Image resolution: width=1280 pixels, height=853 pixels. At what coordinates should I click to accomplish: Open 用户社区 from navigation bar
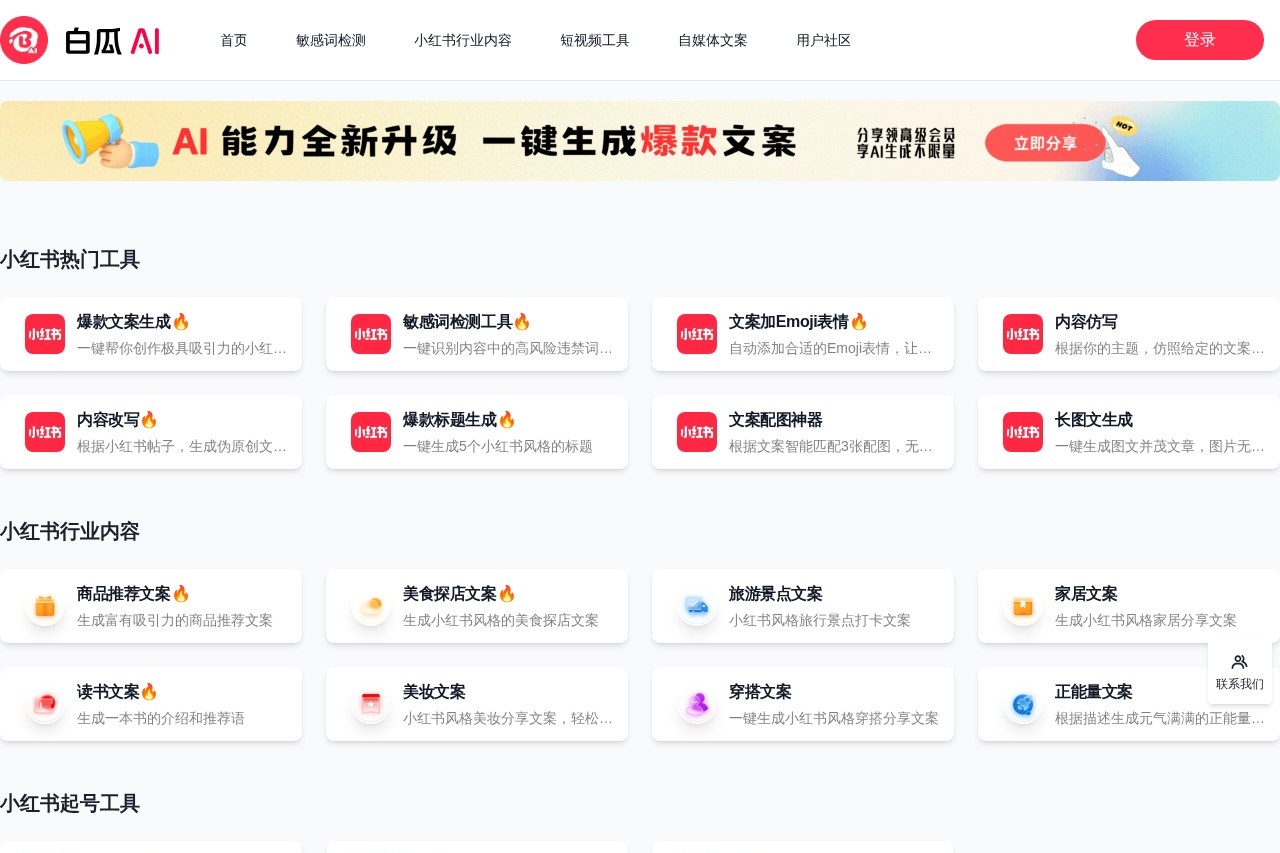(x=823, y=40)
